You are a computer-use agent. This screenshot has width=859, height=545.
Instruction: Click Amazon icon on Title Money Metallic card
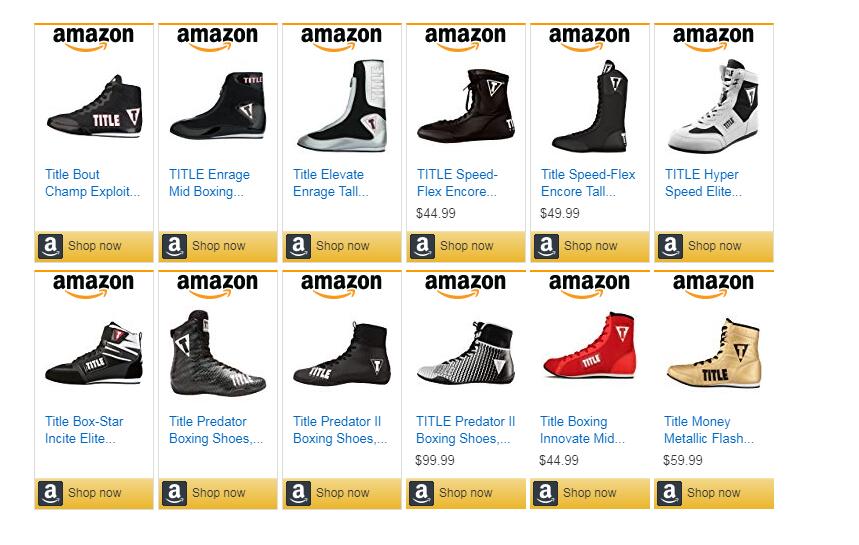(x=670, y=493)
